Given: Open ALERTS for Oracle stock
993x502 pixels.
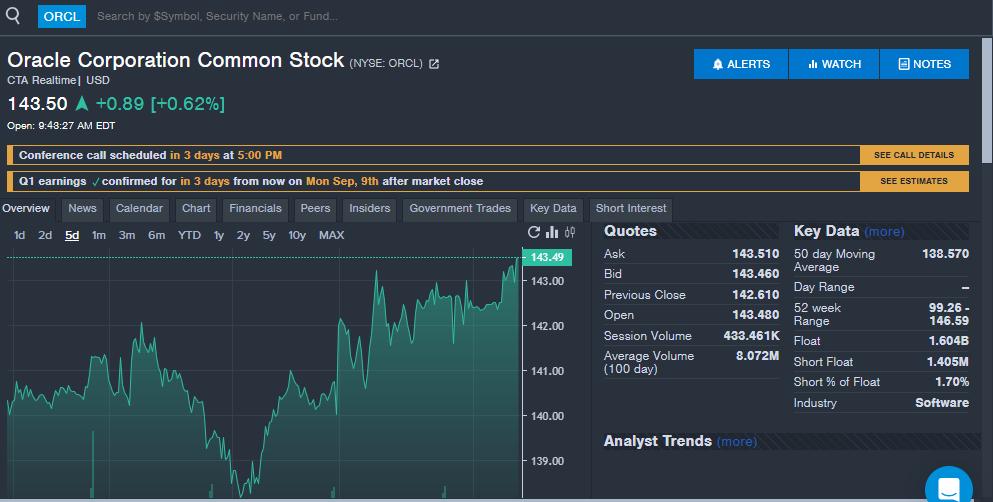Looking at the screenshot, I should point(741,64).
